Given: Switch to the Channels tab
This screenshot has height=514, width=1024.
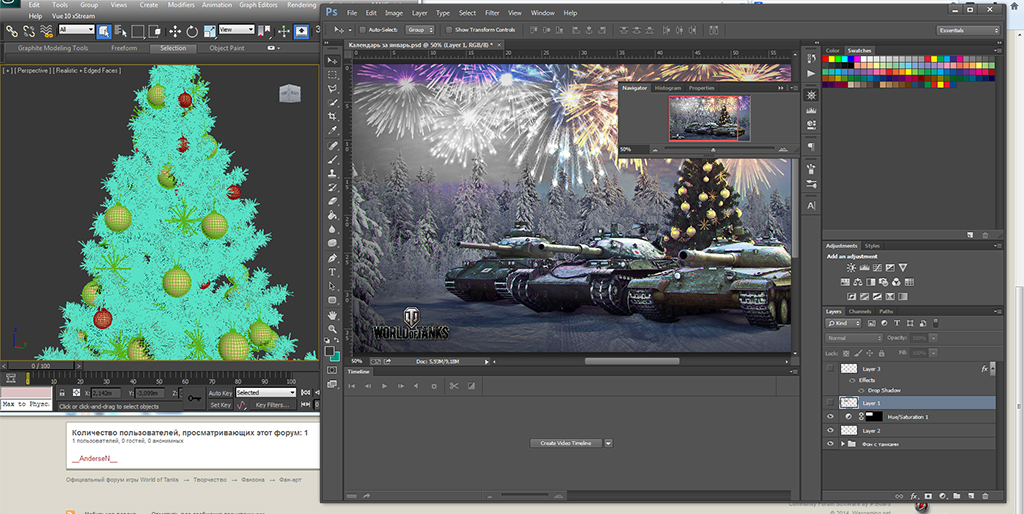Looking at the screenshot, I should pos(860,312).
